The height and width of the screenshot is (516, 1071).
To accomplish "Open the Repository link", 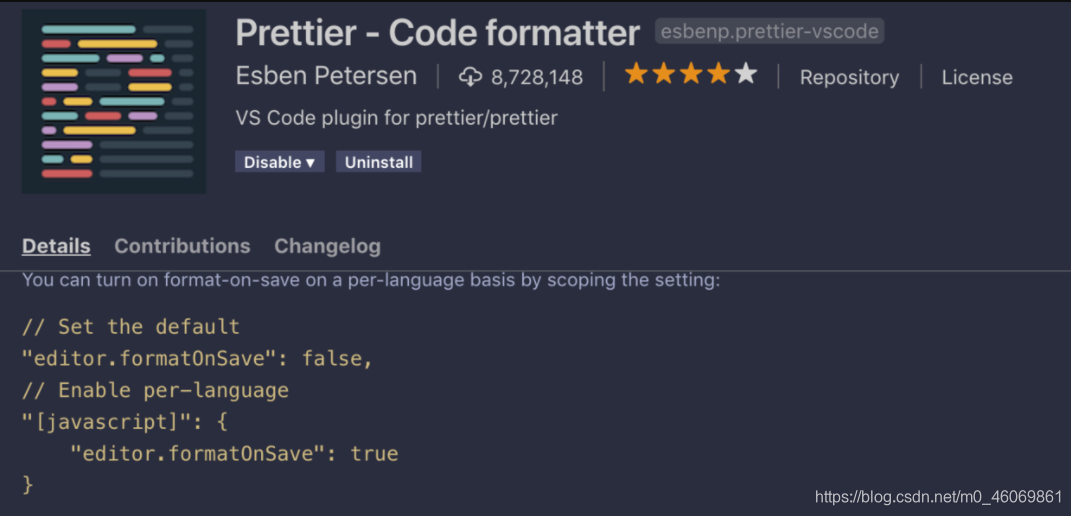I will coord(849,77).
